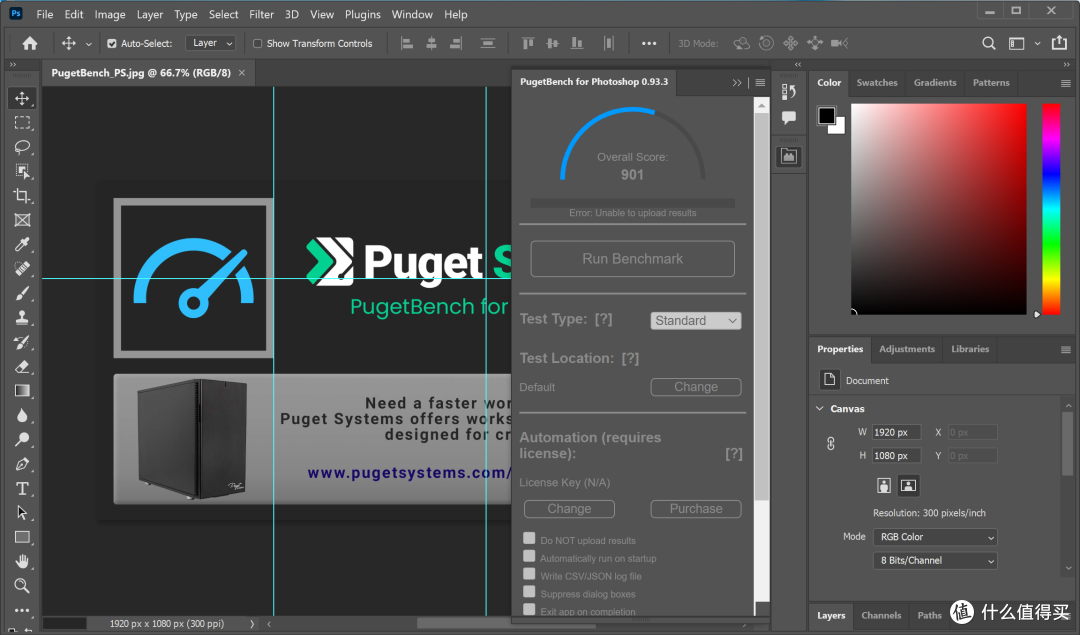
Task: Open the Image menu
Action: (x=110, y=14)
